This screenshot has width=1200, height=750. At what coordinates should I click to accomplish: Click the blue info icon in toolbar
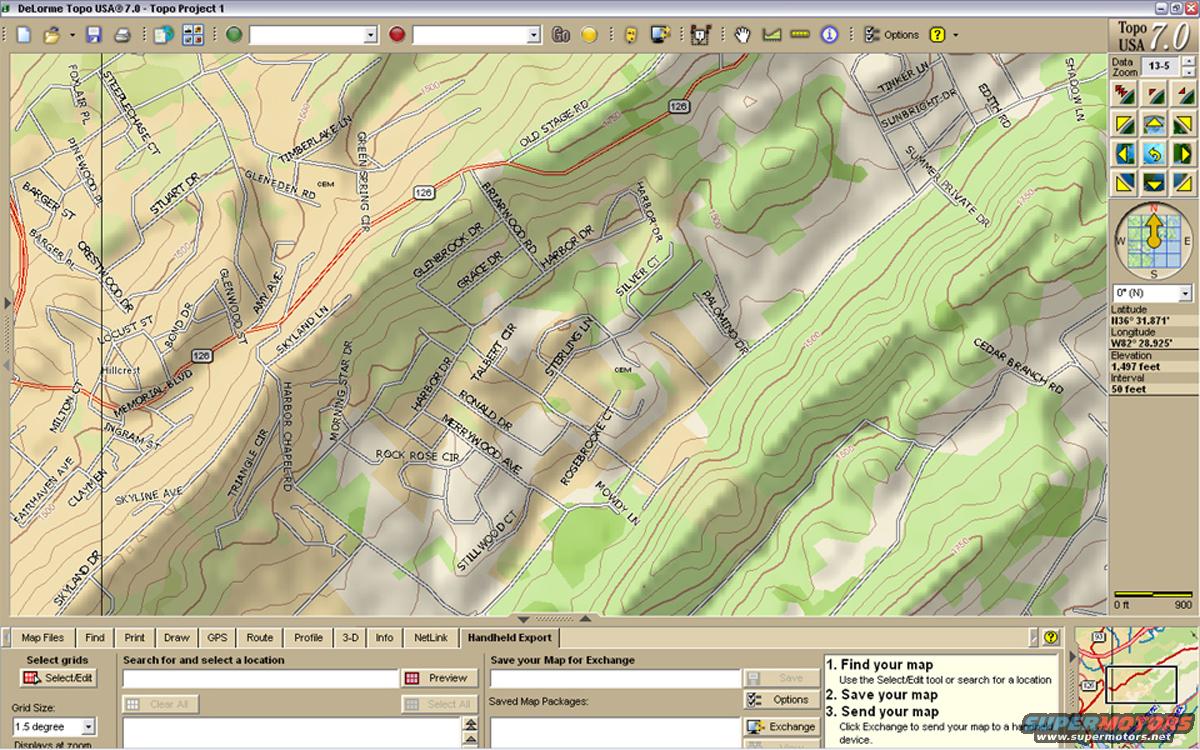coord(828,35)
